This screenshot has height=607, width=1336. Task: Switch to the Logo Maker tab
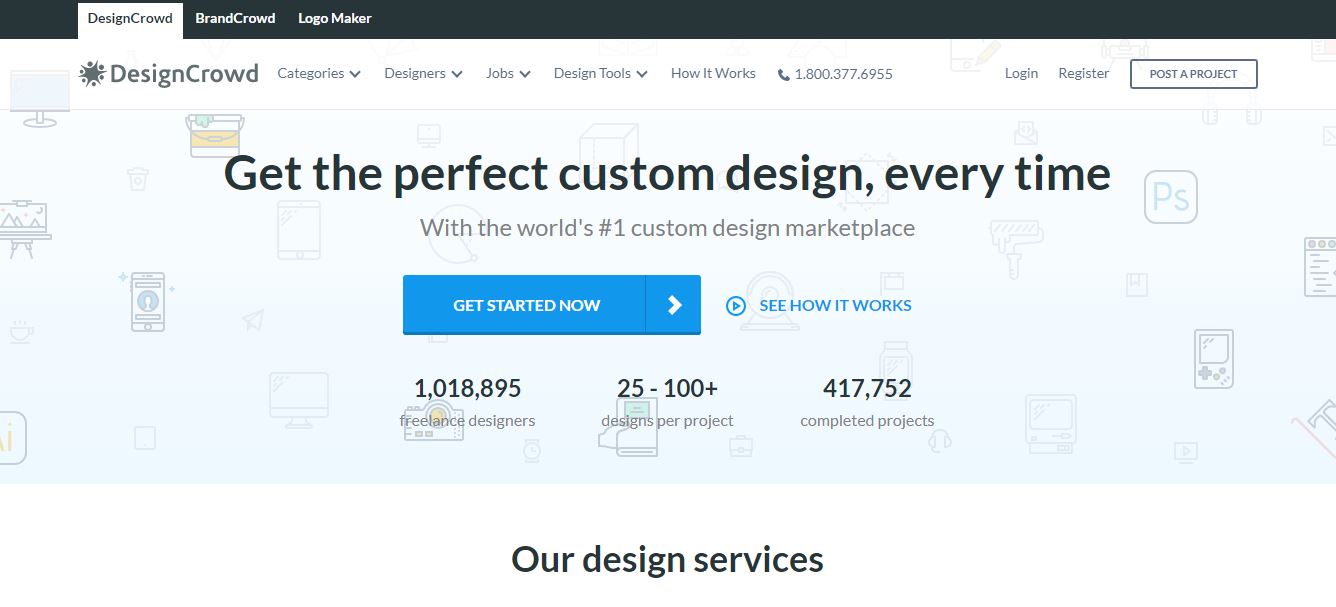click(x=334, y=17)
